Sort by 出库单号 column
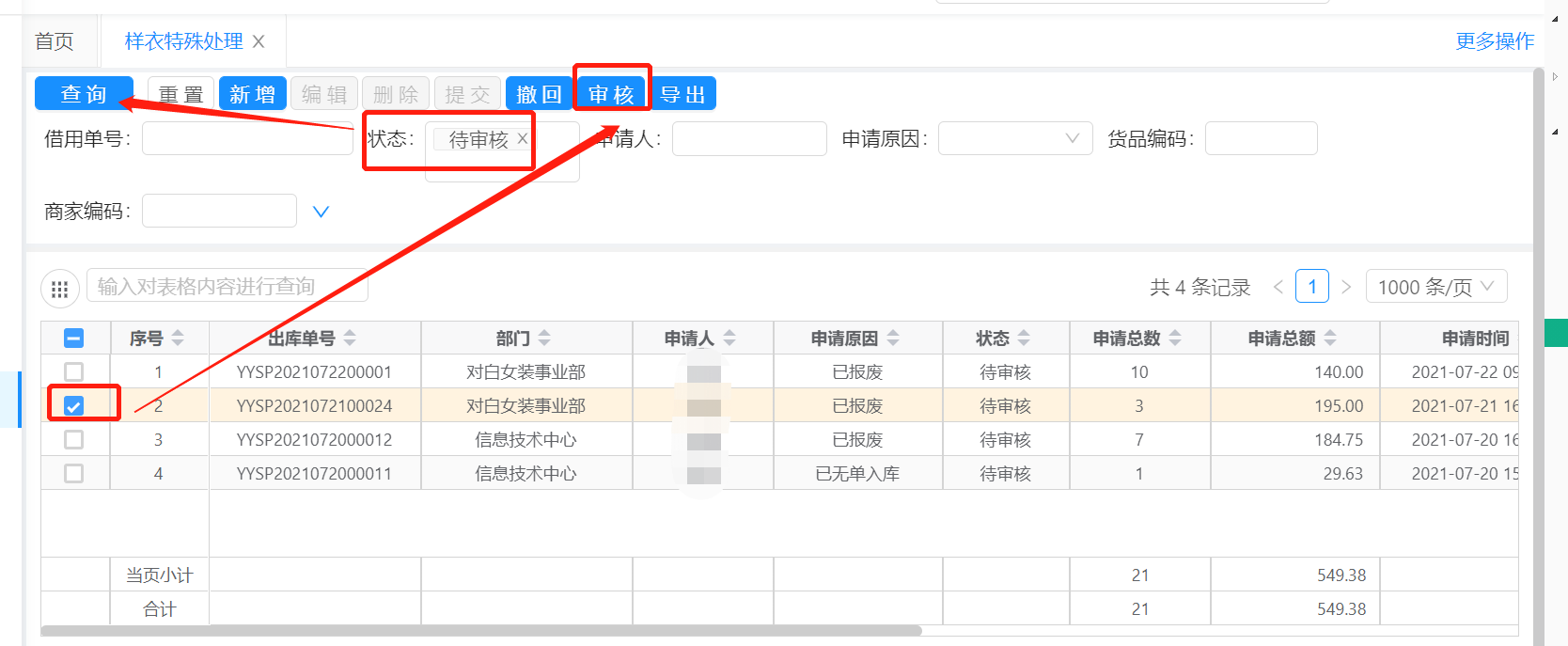 [350, 339]
